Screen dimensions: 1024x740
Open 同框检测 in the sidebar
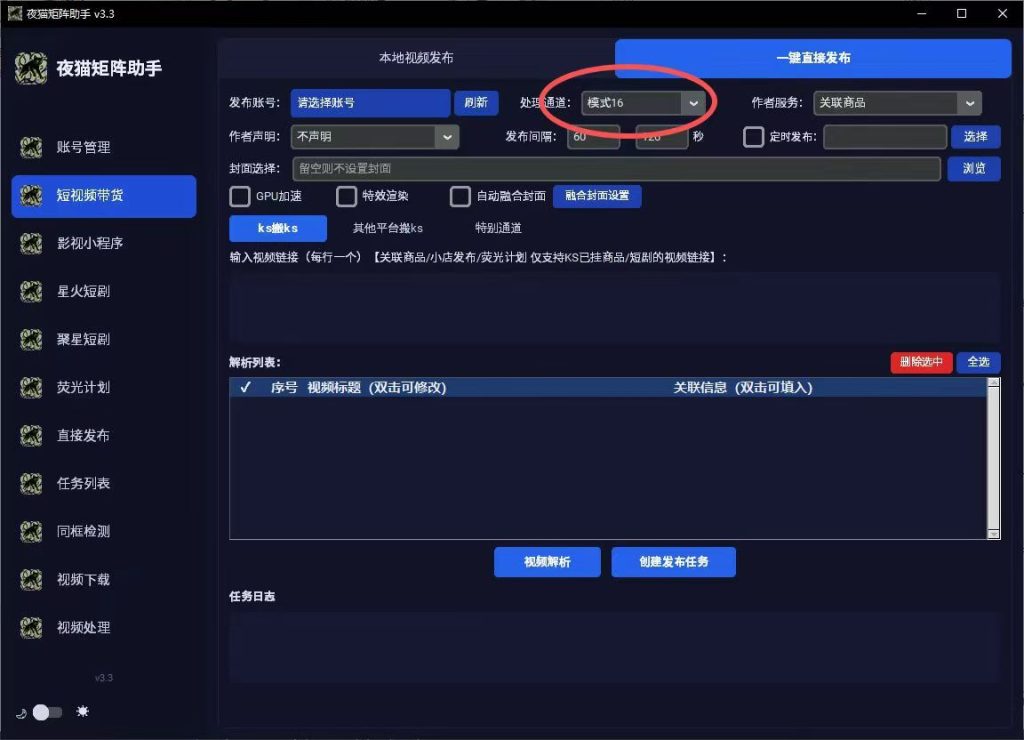tap(104, 531)
